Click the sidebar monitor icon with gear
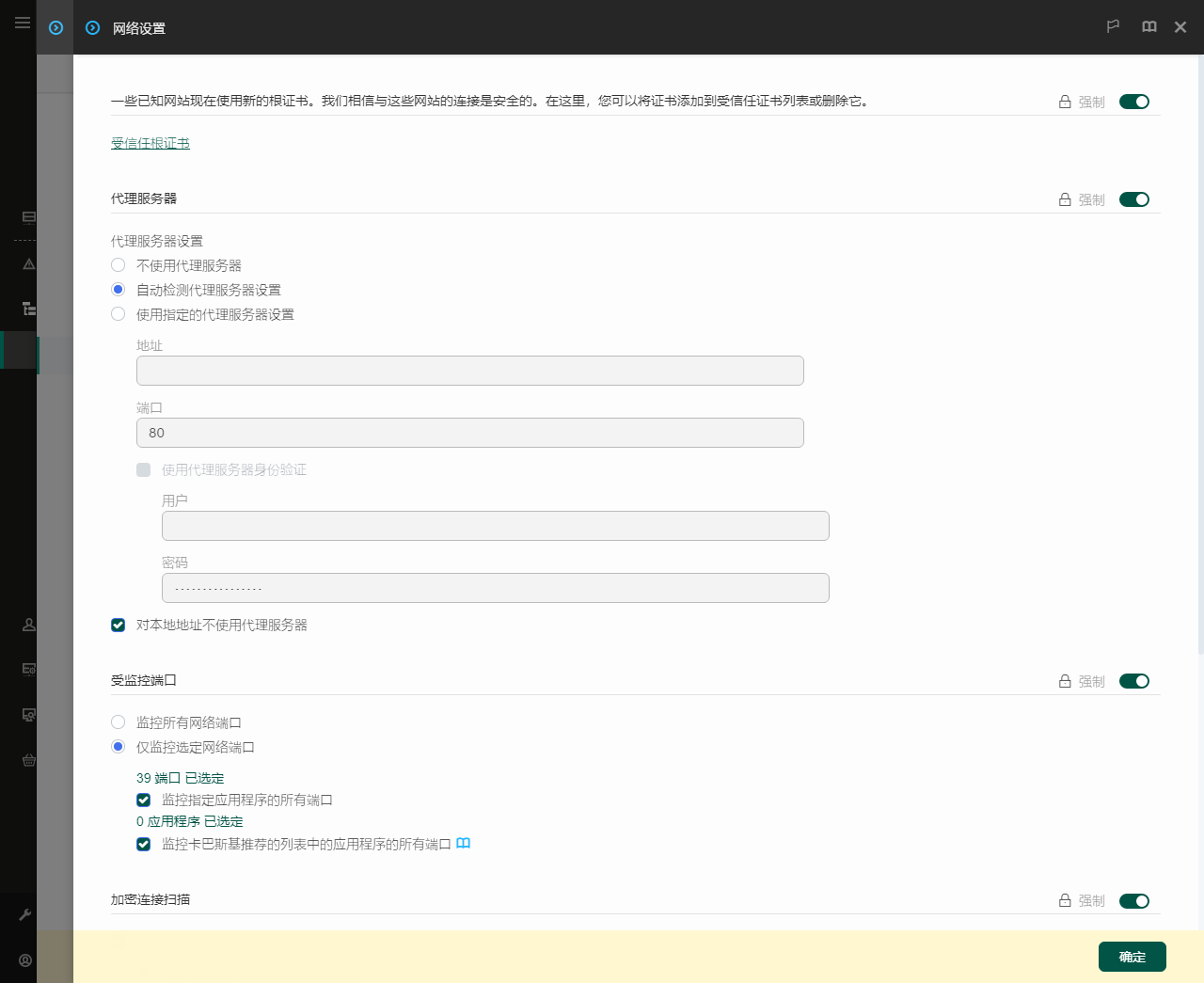The width and height of the screenshot is (1204, 983). [x=29, y=715]
